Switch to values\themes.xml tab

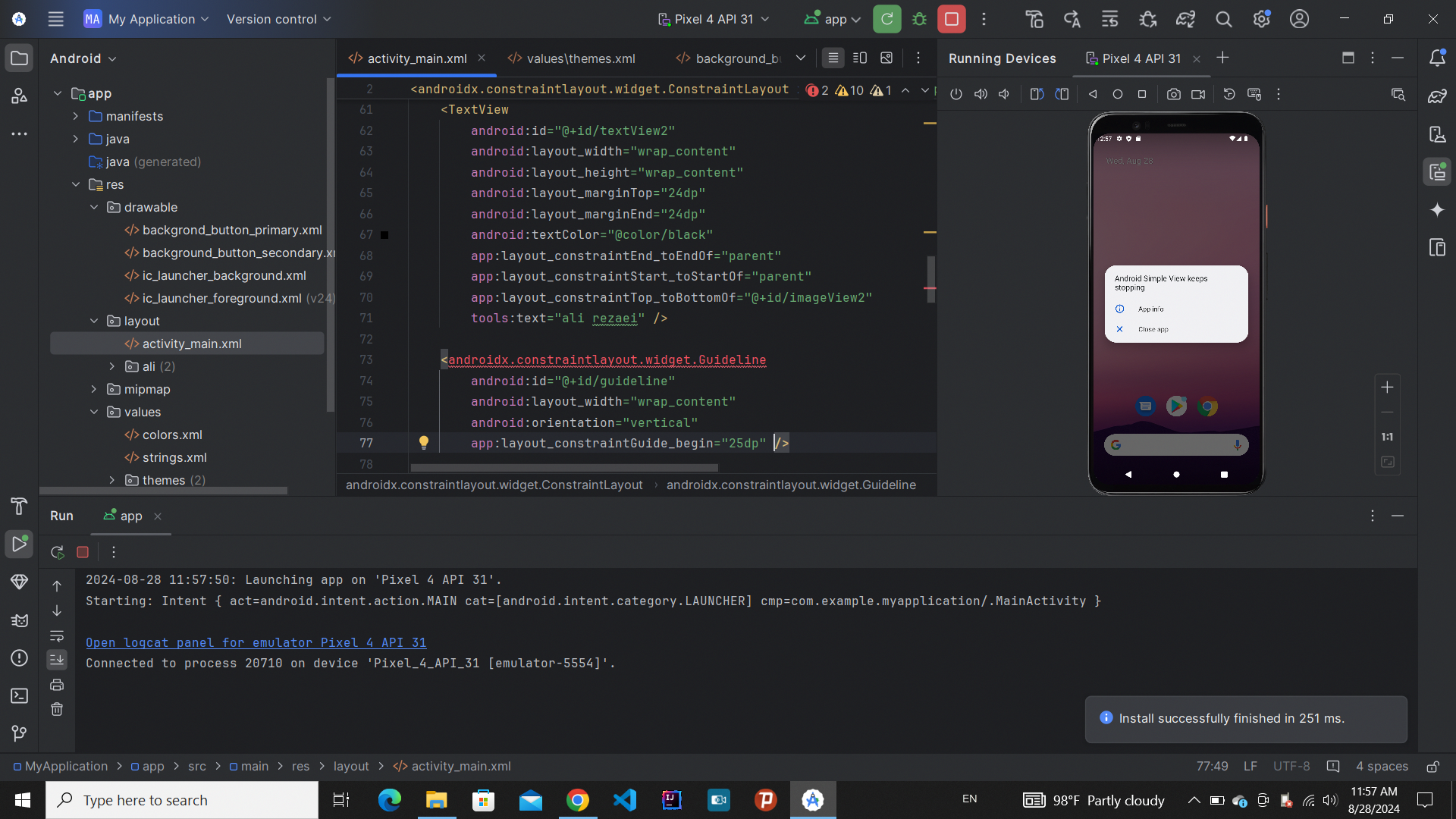click(x=571, y=58)
